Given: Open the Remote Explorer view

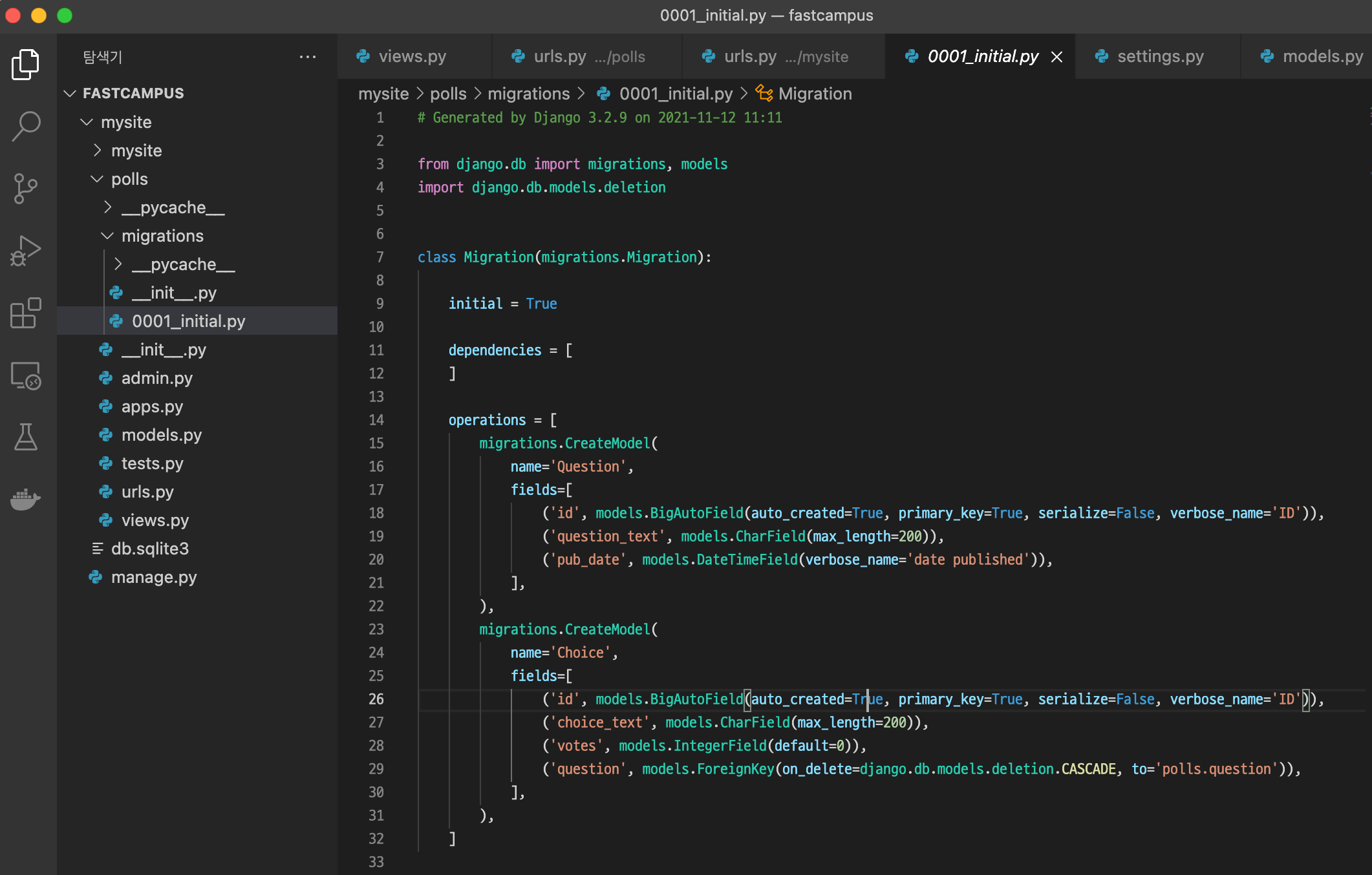Looking at the screenshot, I should 26,375.
